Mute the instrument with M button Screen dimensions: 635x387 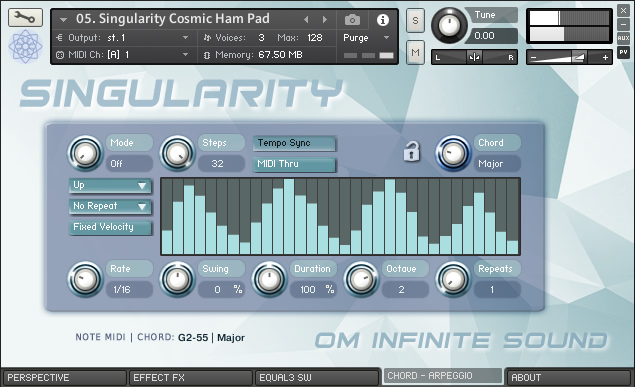pyautogui.click(x=415, y=52)
